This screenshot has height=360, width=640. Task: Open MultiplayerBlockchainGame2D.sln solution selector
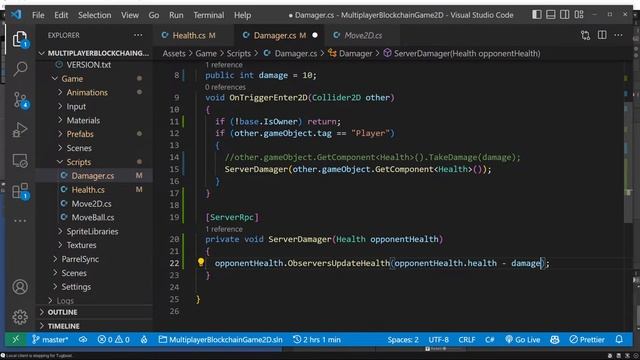tap(220, 340)
